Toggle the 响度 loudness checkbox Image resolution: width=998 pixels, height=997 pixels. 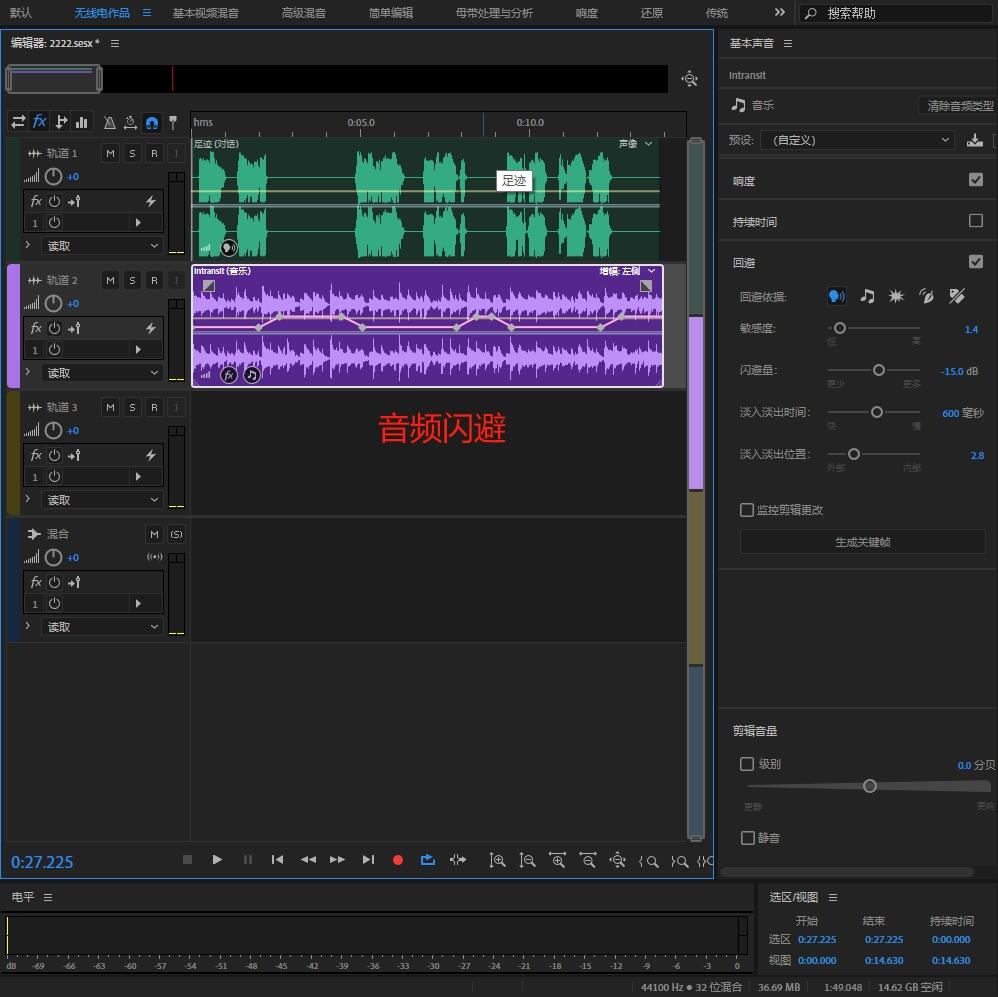[x=976, y=180]
